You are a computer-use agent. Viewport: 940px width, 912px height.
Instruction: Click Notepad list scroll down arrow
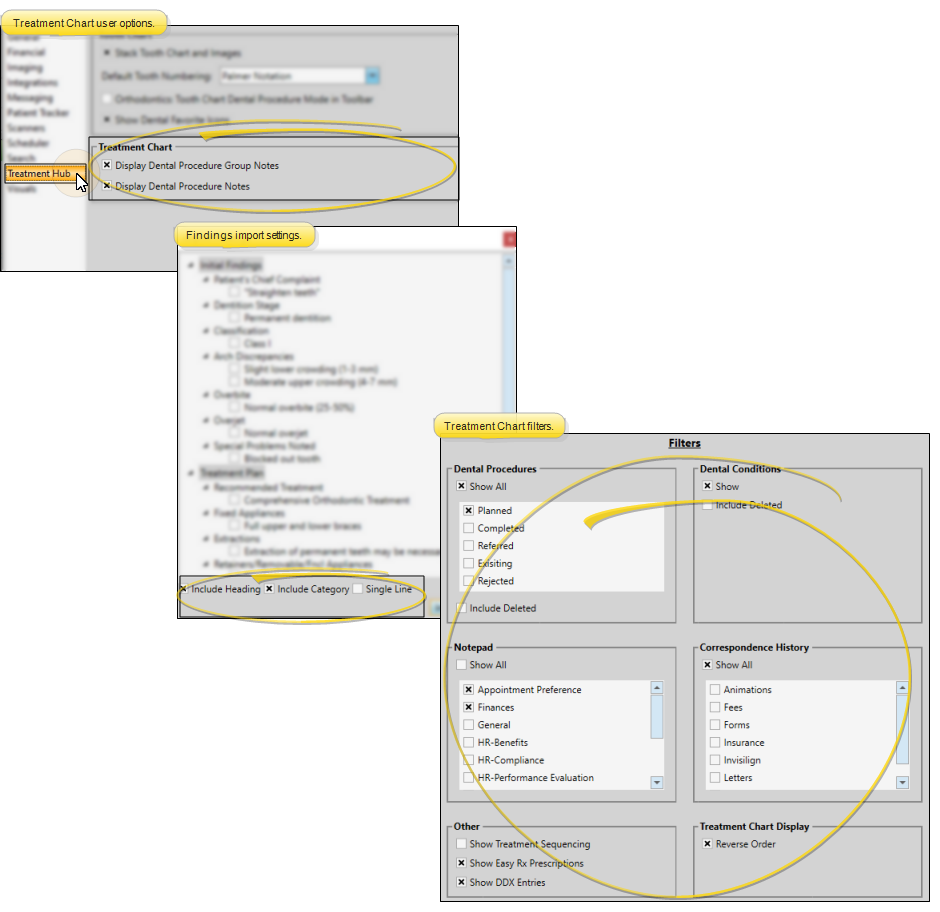(x=656, y=782)
